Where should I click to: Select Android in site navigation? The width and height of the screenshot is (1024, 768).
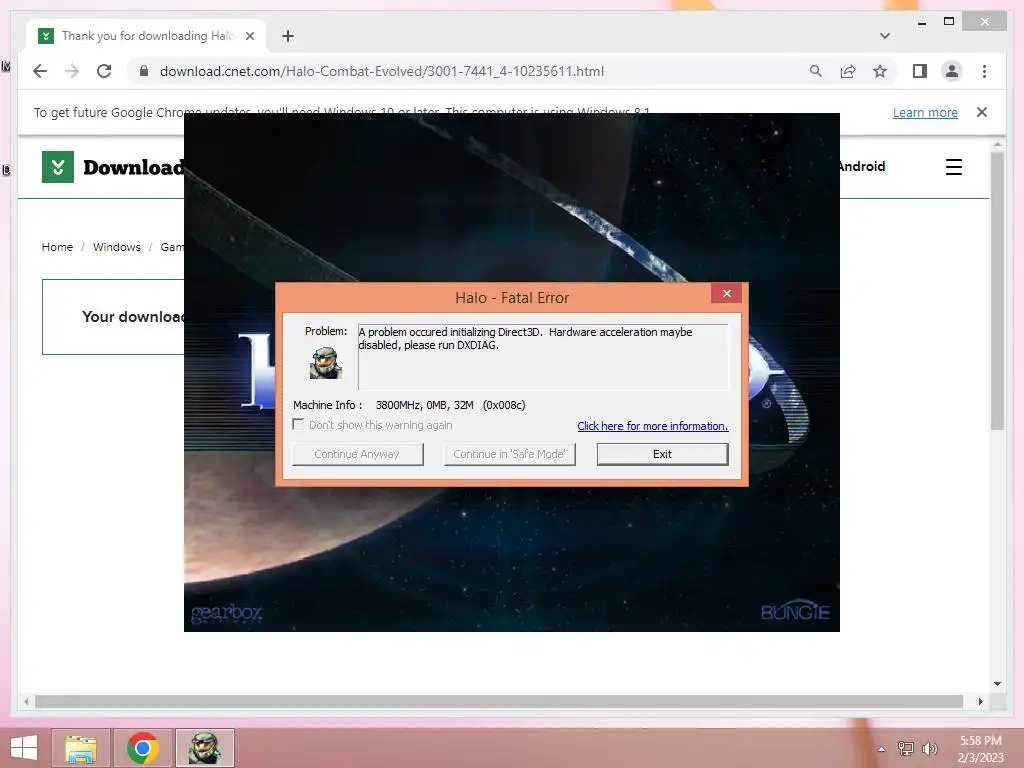point(862,167)
